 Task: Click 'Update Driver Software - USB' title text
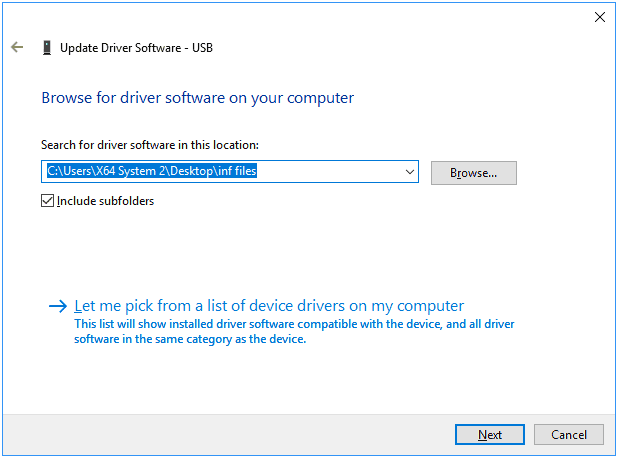pos(136,48)
